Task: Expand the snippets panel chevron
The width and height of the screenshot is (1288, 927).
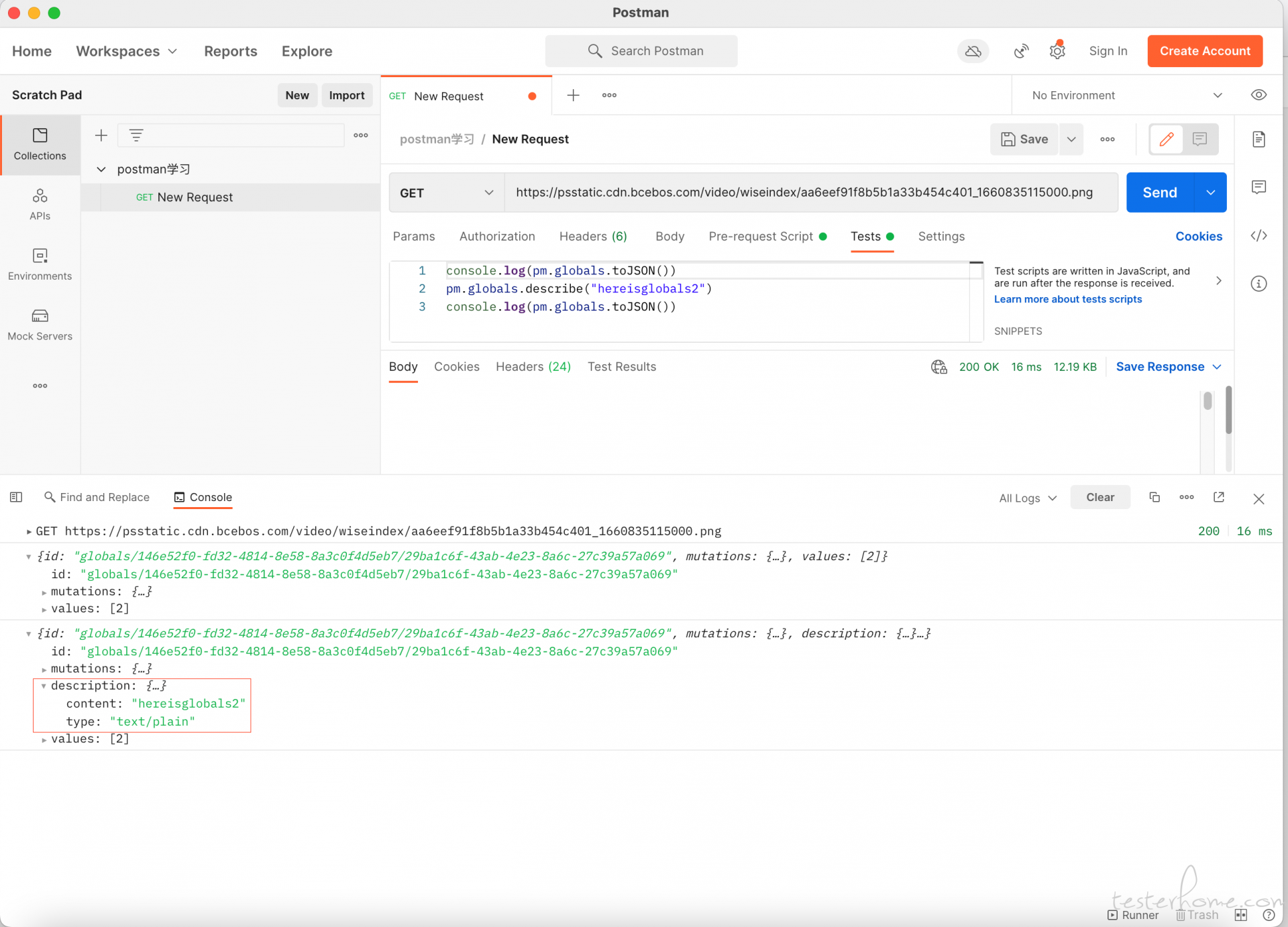Action: pyautogui.click(x=1219, y=280)
